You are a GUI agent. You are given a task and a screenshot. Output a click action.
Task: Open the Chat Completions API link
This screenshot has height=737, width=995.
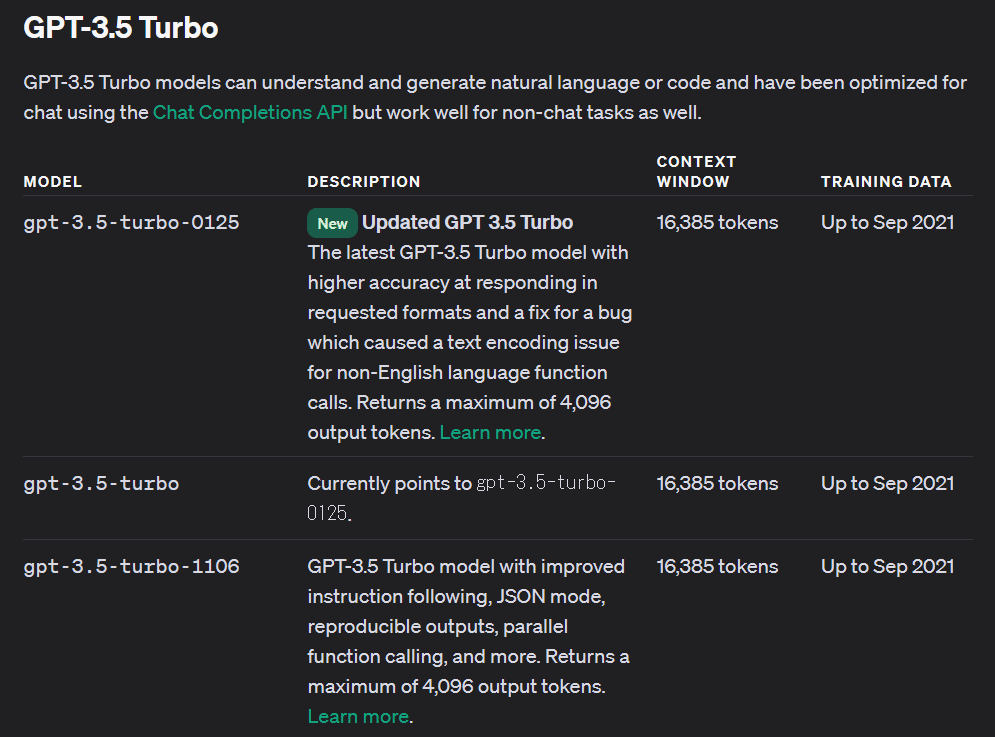(250, 112)
